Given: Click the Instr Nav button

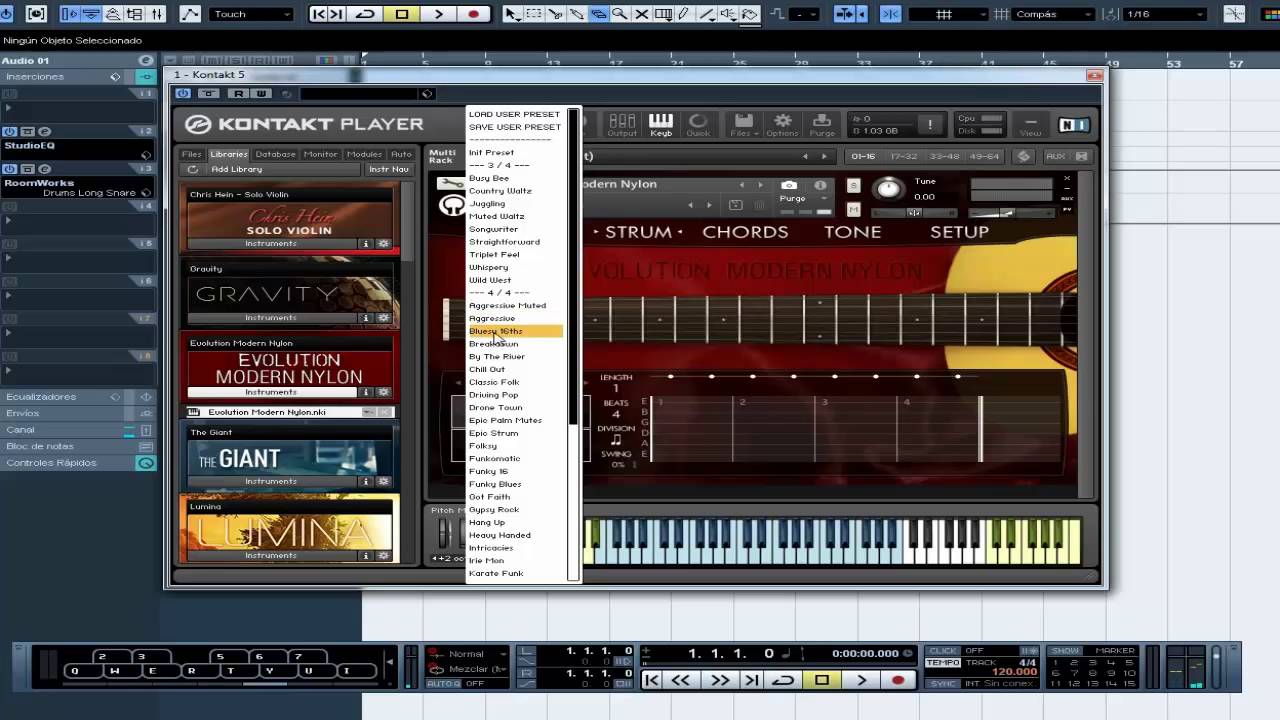Looking at the screenshot, I should point(389,169).
